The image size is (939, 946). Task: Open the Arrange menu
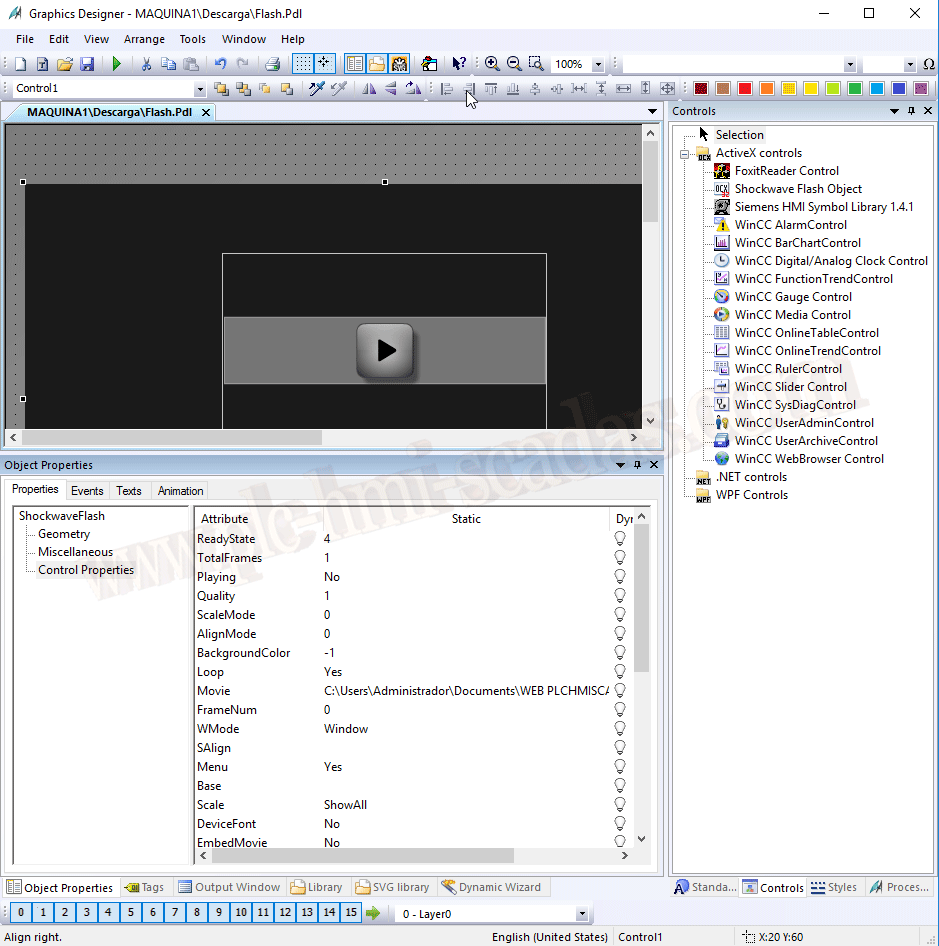(144, 39)
